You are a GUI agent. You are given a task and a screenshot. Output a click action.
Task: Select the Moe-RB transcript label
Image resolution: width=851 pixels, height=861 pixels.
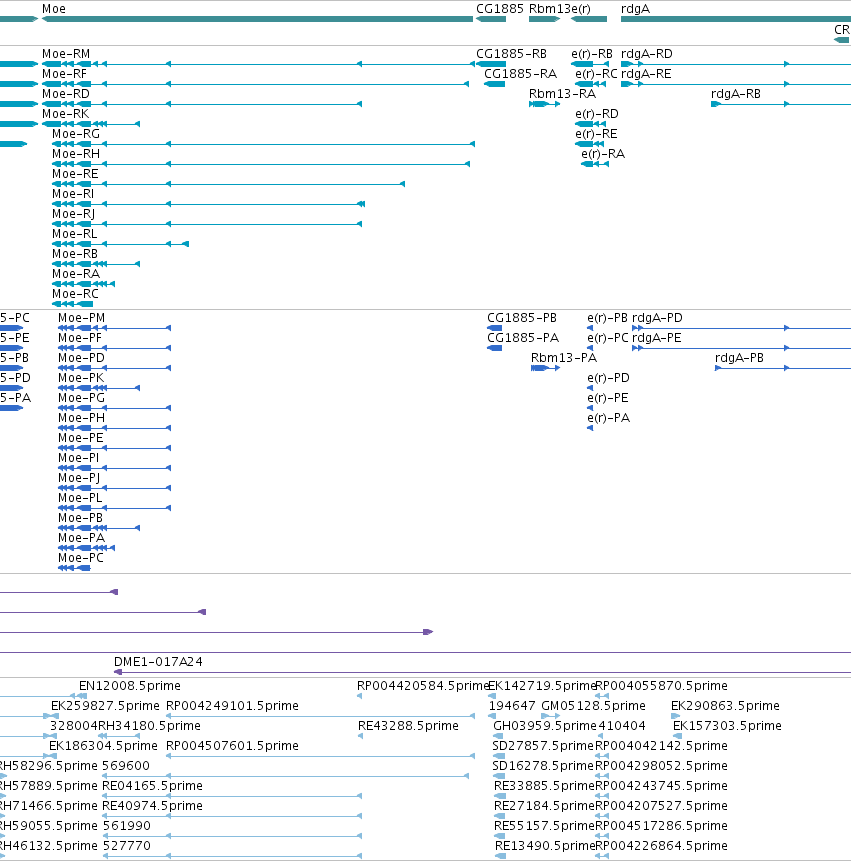tap(75, 254)
